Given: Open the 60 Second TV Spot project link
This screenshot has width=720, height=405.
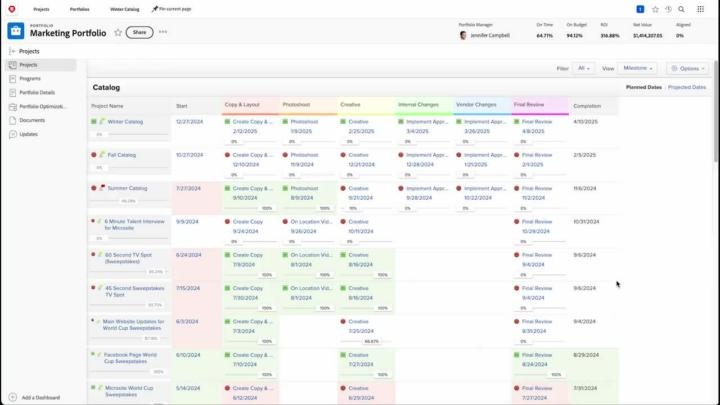Looking at the screenshot, I should point(128,258).
